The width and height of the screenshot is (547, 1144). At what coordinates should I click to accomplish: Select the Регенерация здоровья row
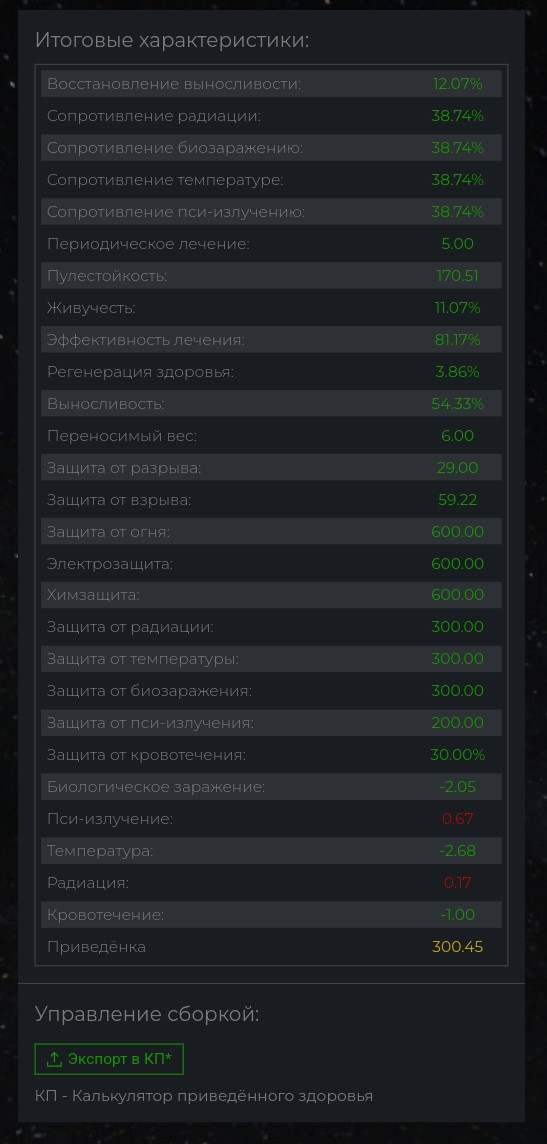(x=271, y=372)
